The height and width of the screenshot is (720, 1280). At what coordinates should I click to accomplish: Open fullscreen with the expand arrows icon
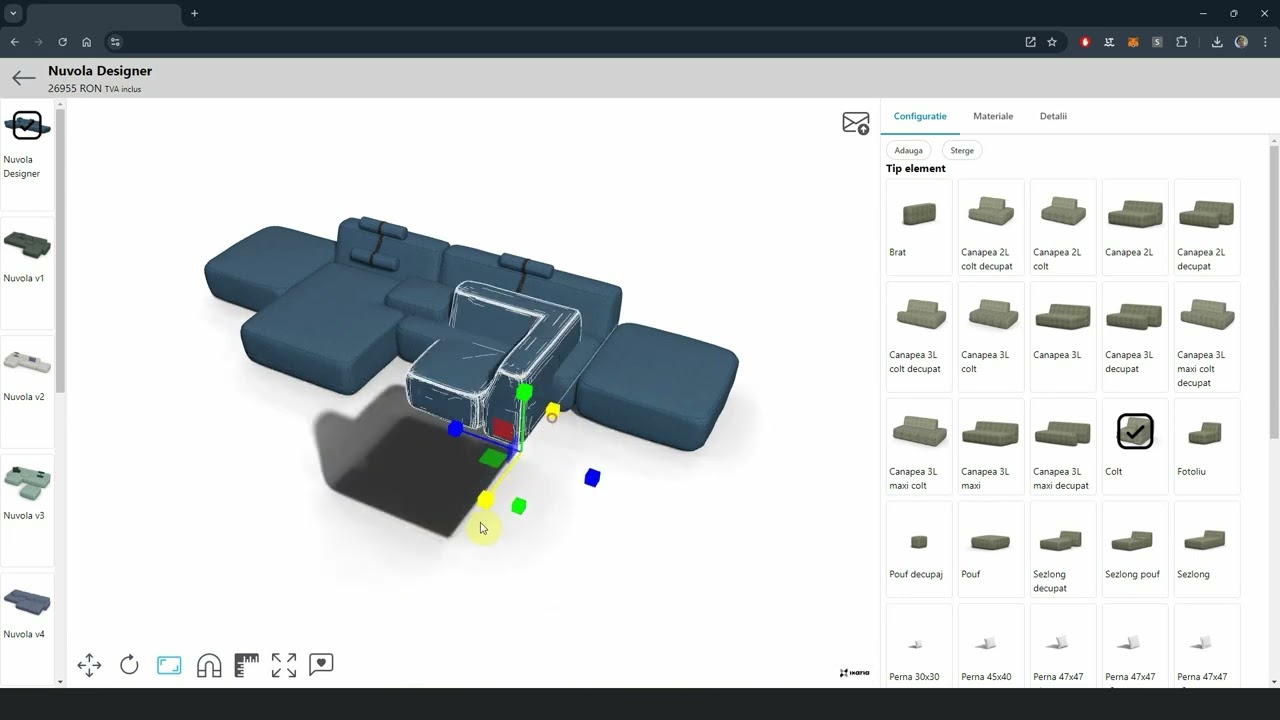tap(284, 665)
